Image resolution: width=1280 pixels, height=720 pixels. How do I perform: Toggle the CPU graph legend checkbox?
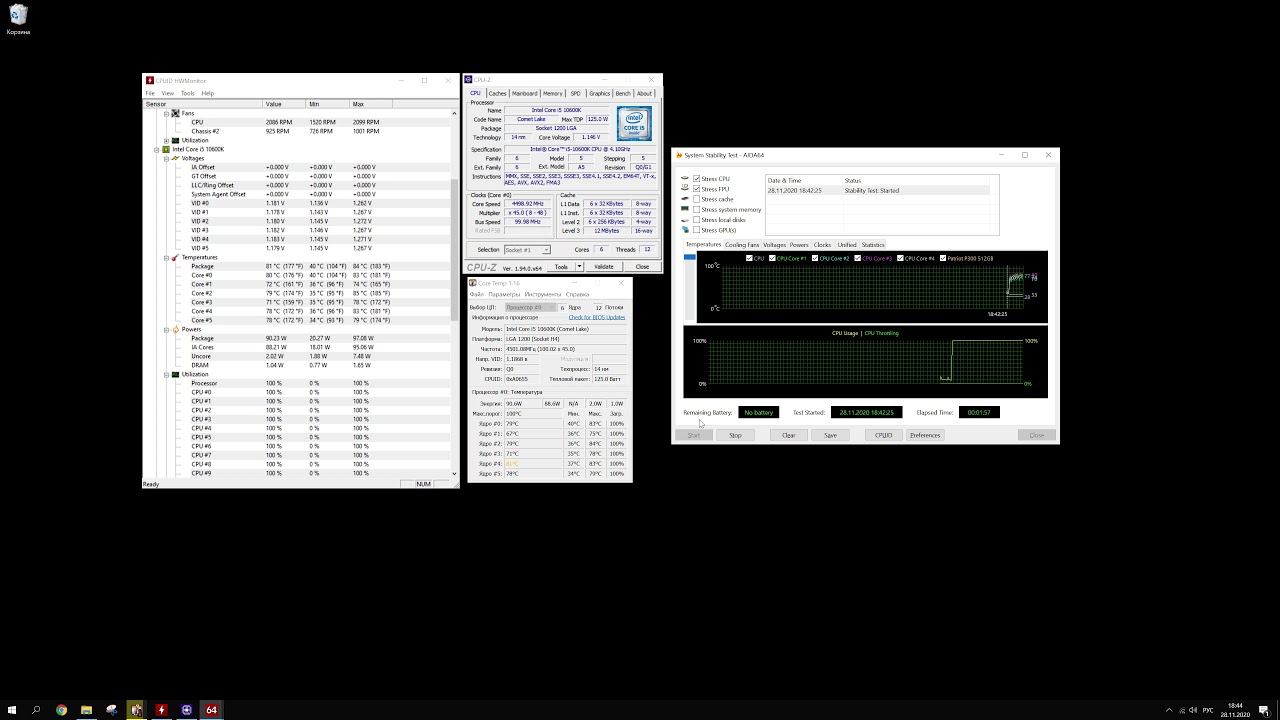749,258
